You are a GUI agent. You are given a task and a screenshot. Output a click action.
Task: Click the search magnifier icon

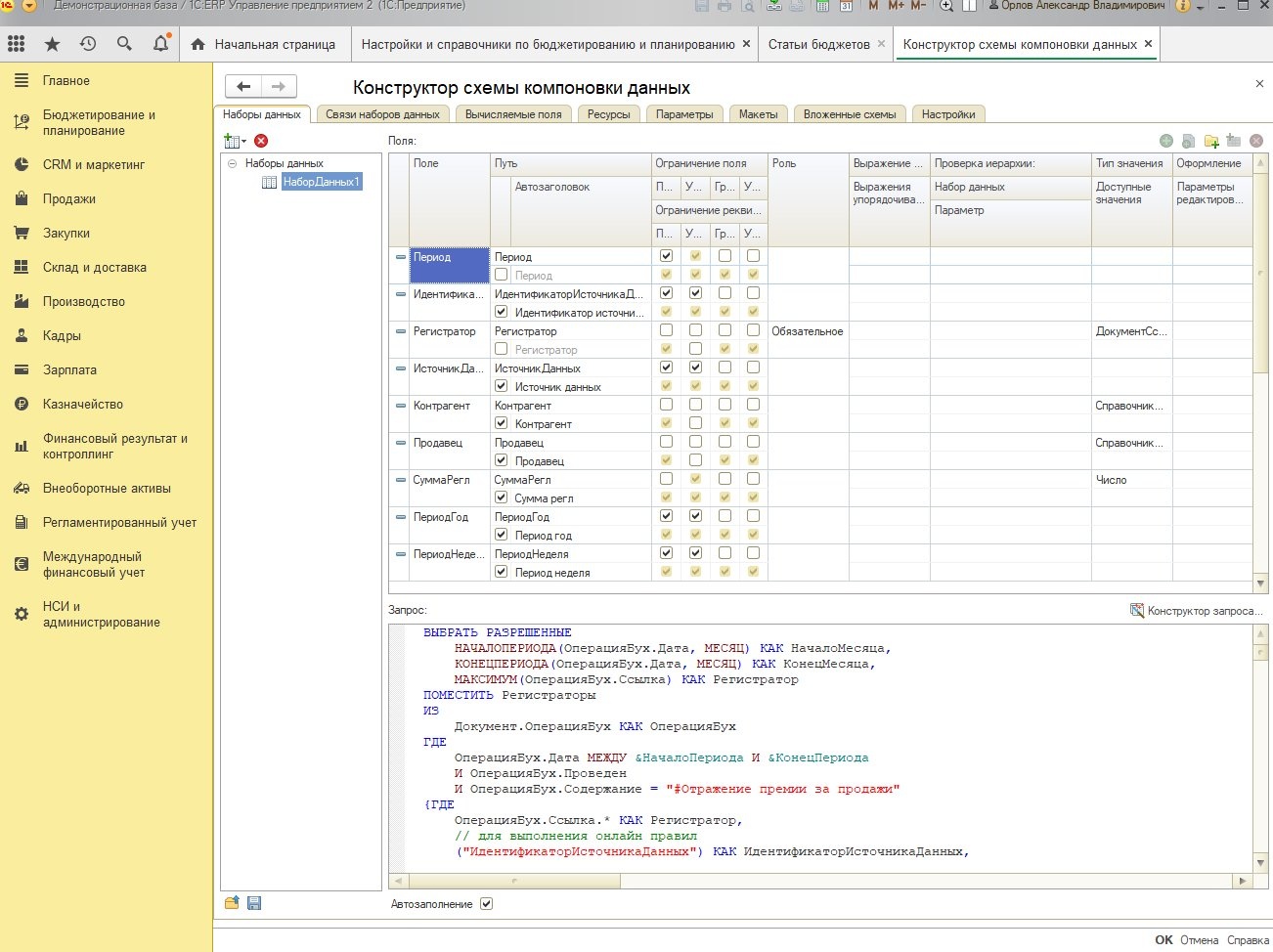point(124,44)
